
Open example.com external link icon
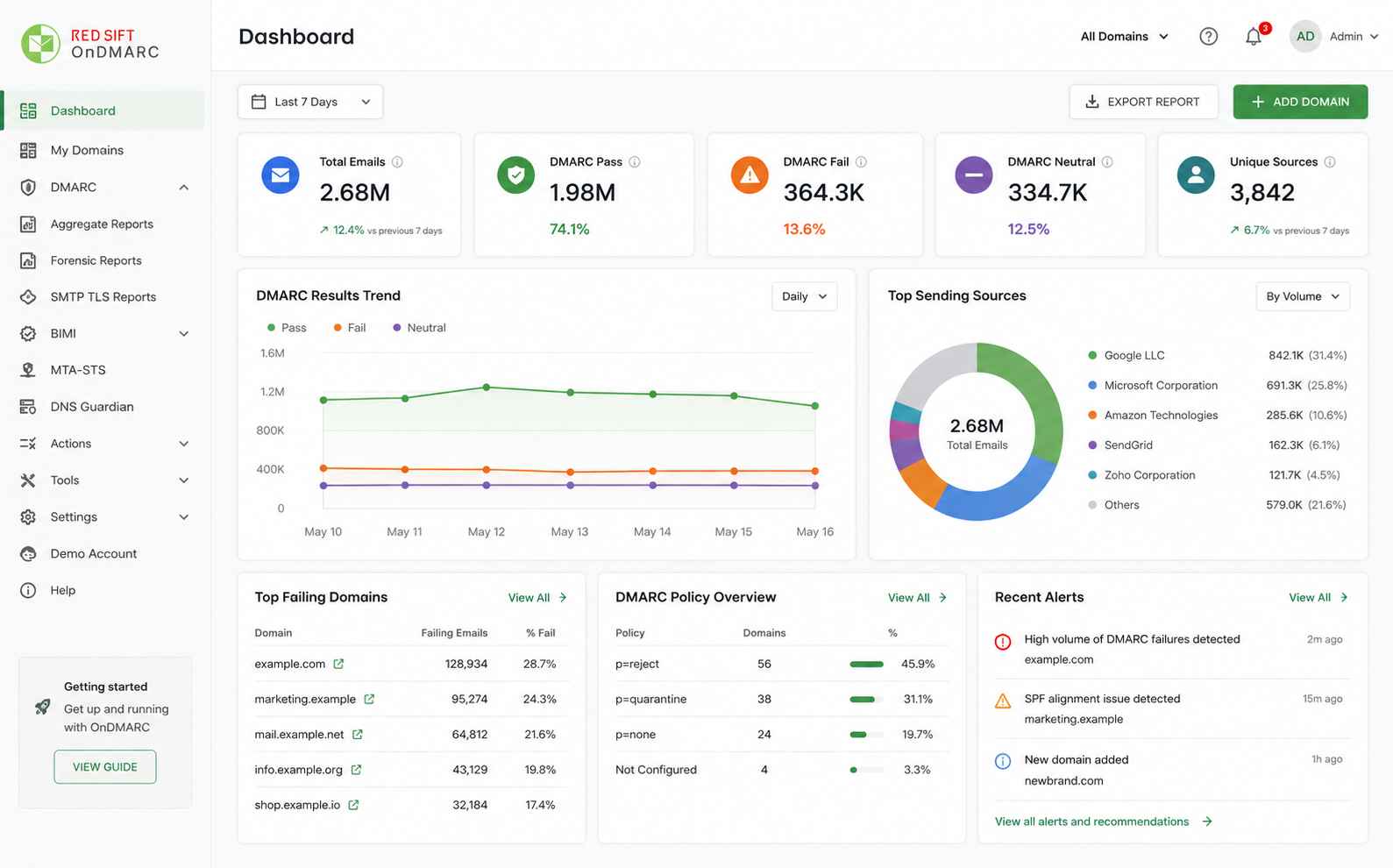click(x=338, y=664)
